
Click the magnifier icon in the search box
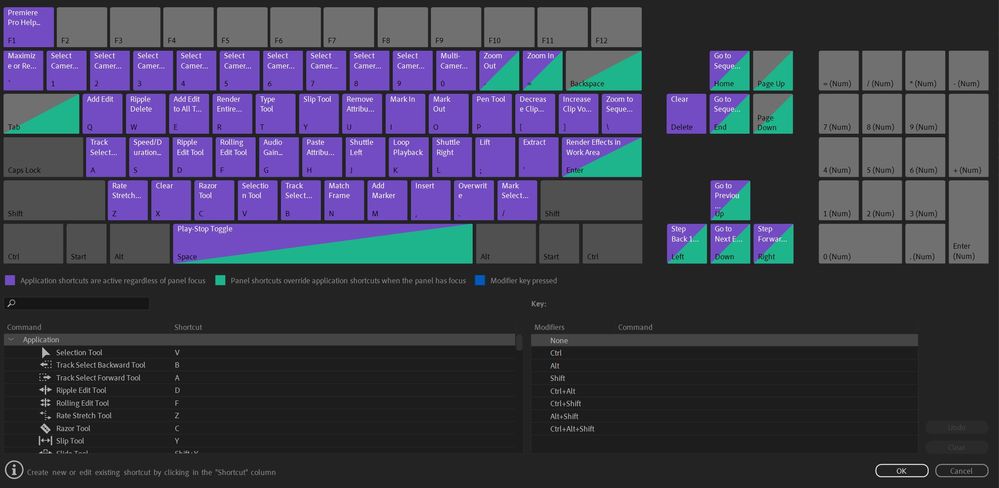11,304
